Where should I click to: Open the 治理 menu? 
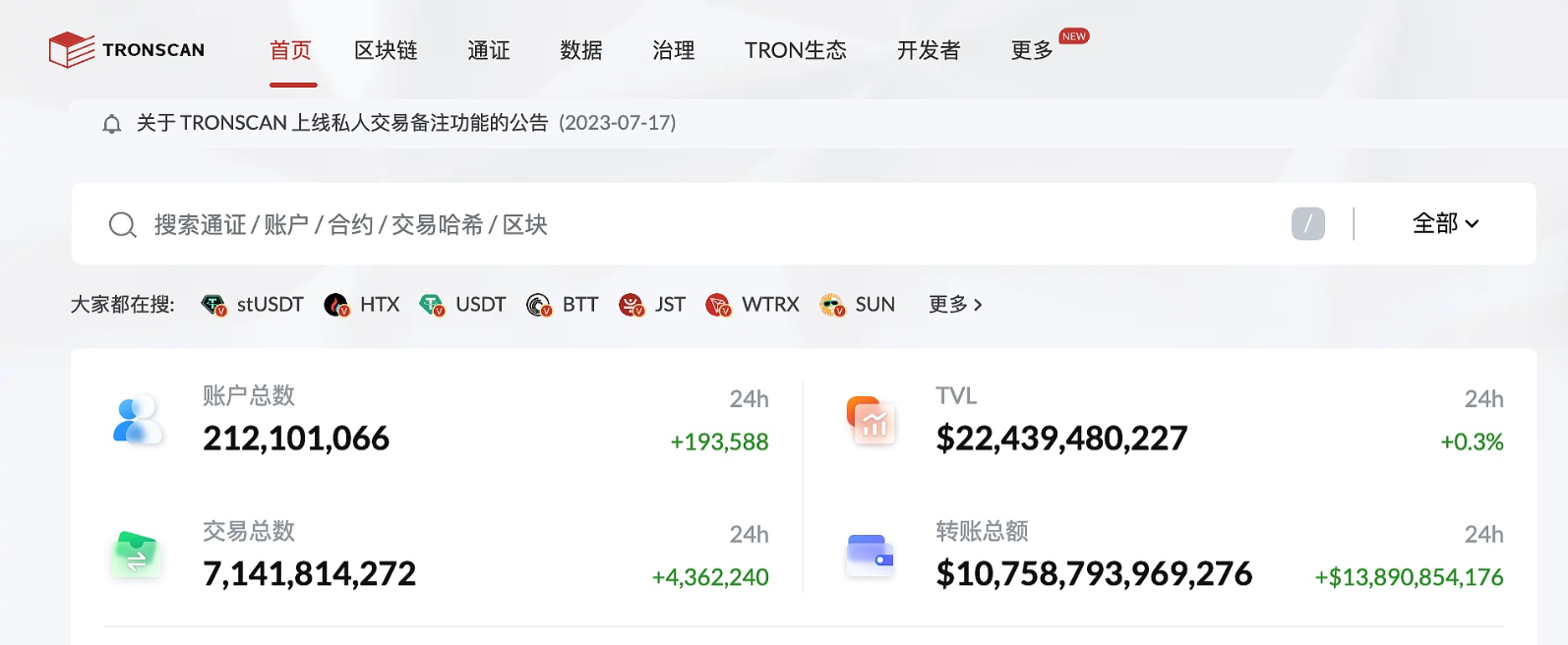pos(674,50)
